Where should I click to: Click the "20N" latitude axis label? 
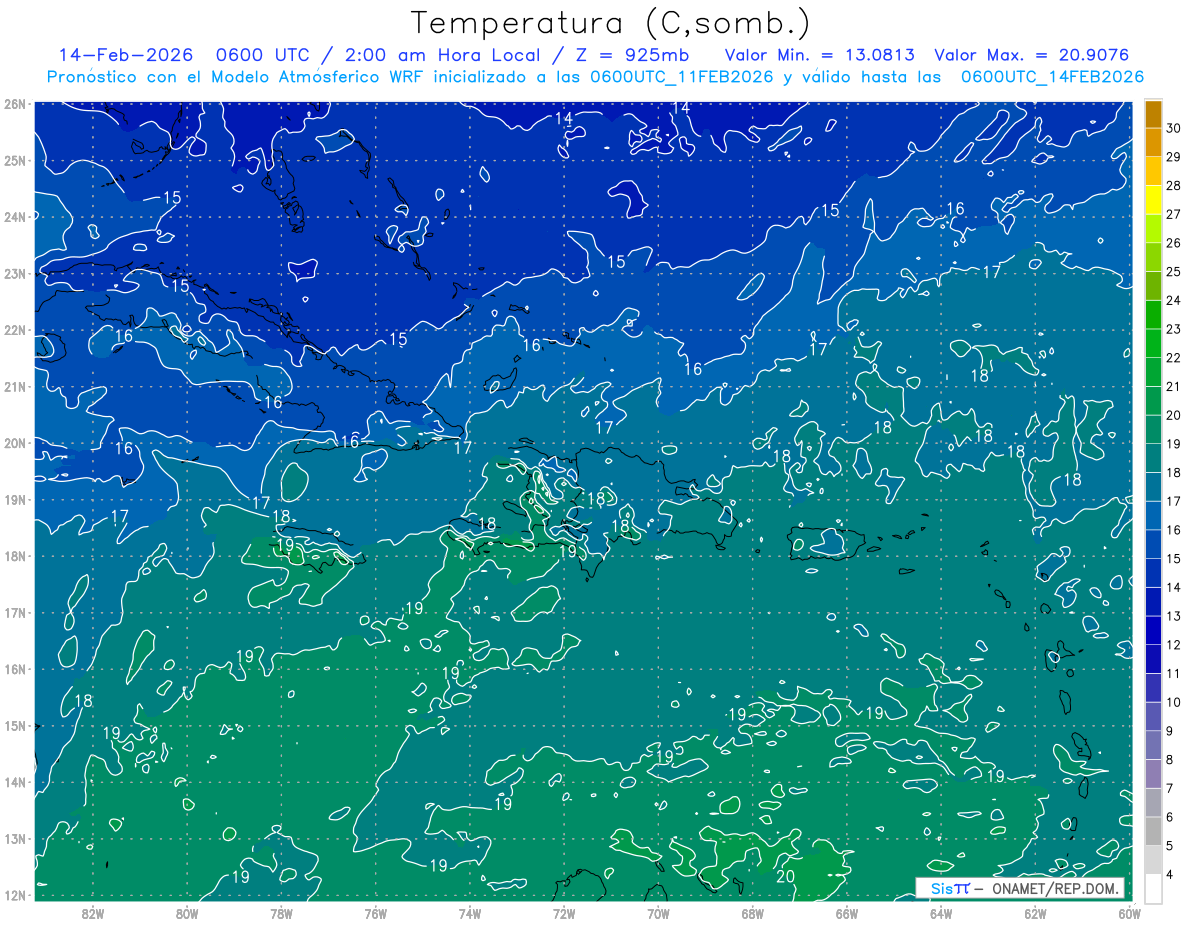tap(14, 443)
